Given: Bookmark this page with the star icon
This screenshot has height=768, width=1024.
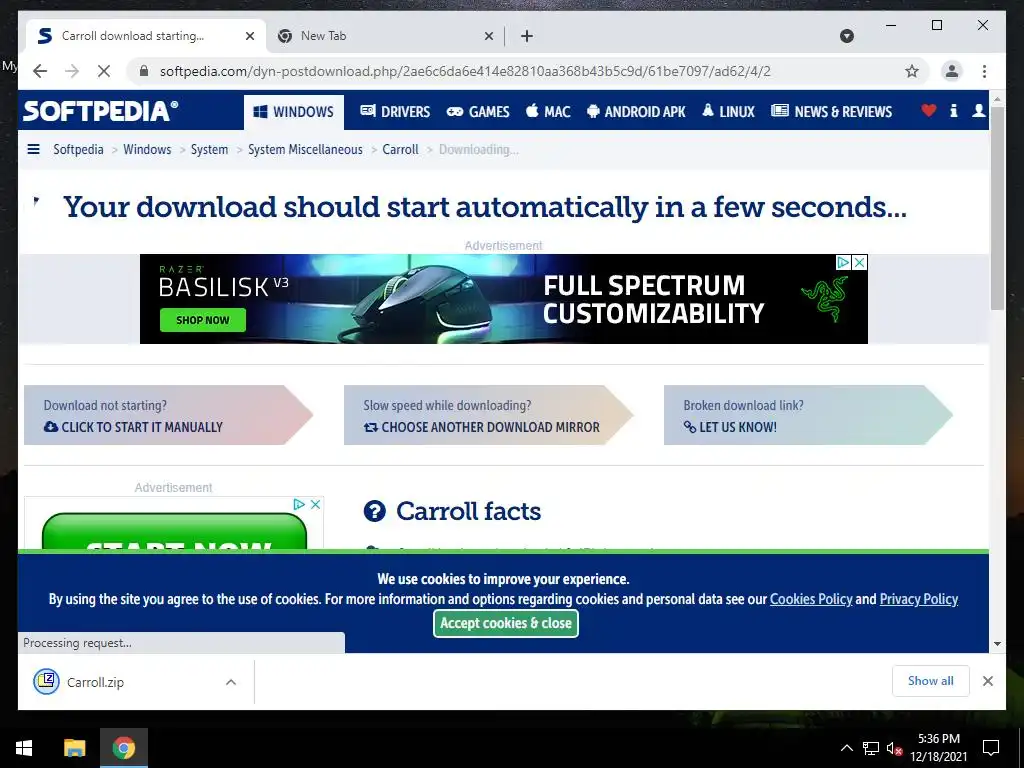Looking at the screenshot, I should [912, 71].
